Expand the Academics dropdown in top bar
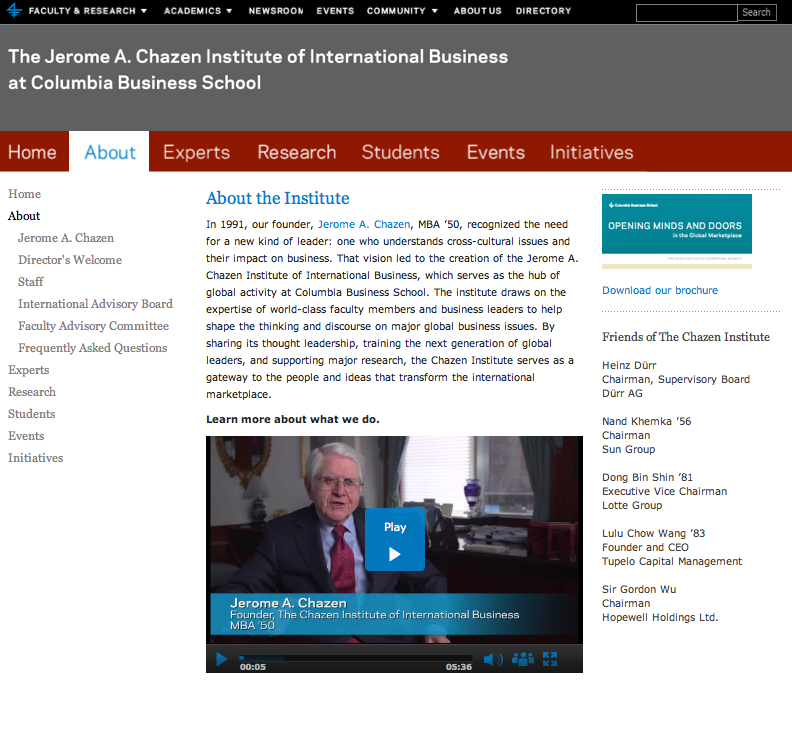Viewport: 792px width, 745px height. coord(198,11)
